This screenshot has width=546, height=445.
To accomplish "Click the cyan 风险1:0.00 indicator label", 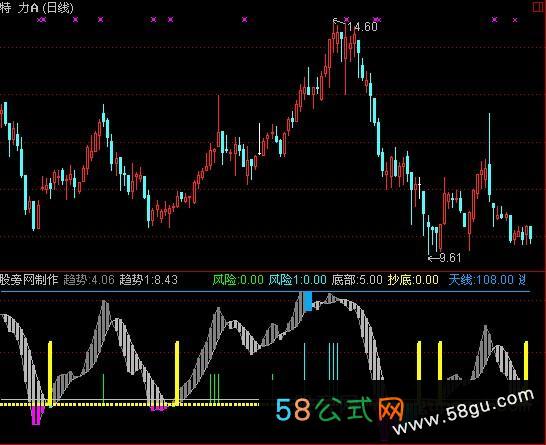I will 298,280.
